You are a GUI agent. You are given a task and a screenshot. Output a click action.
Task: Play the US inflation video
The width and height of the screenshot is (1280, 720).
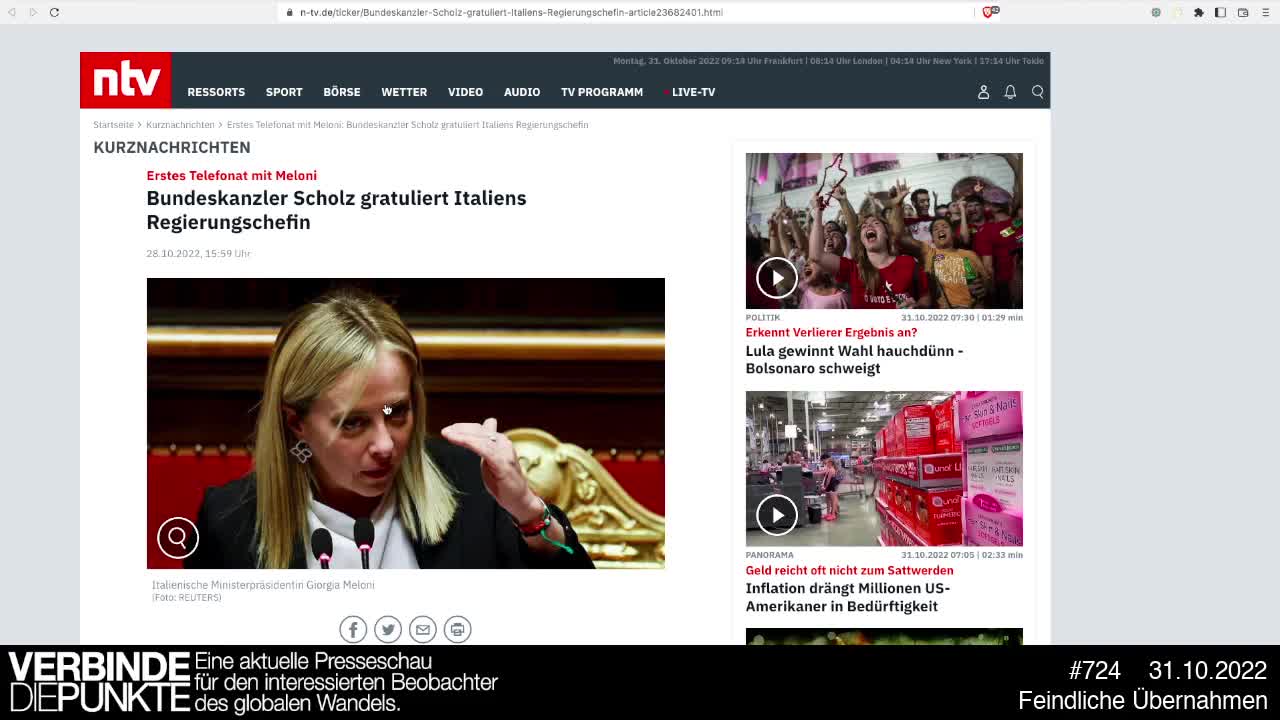[x=777, y=515]
